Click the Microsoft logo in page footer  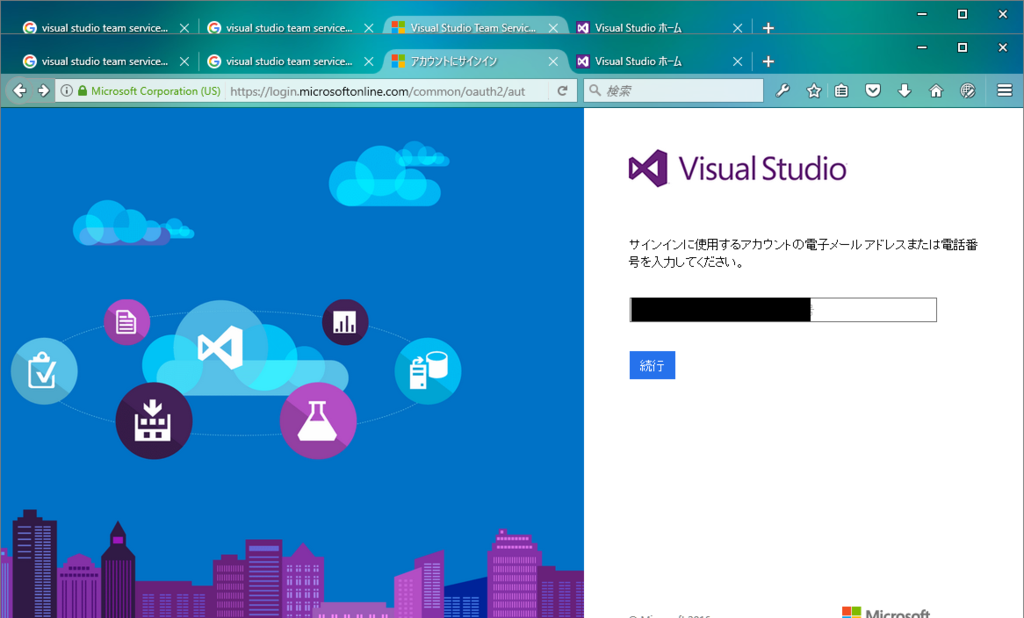[886, 612]
